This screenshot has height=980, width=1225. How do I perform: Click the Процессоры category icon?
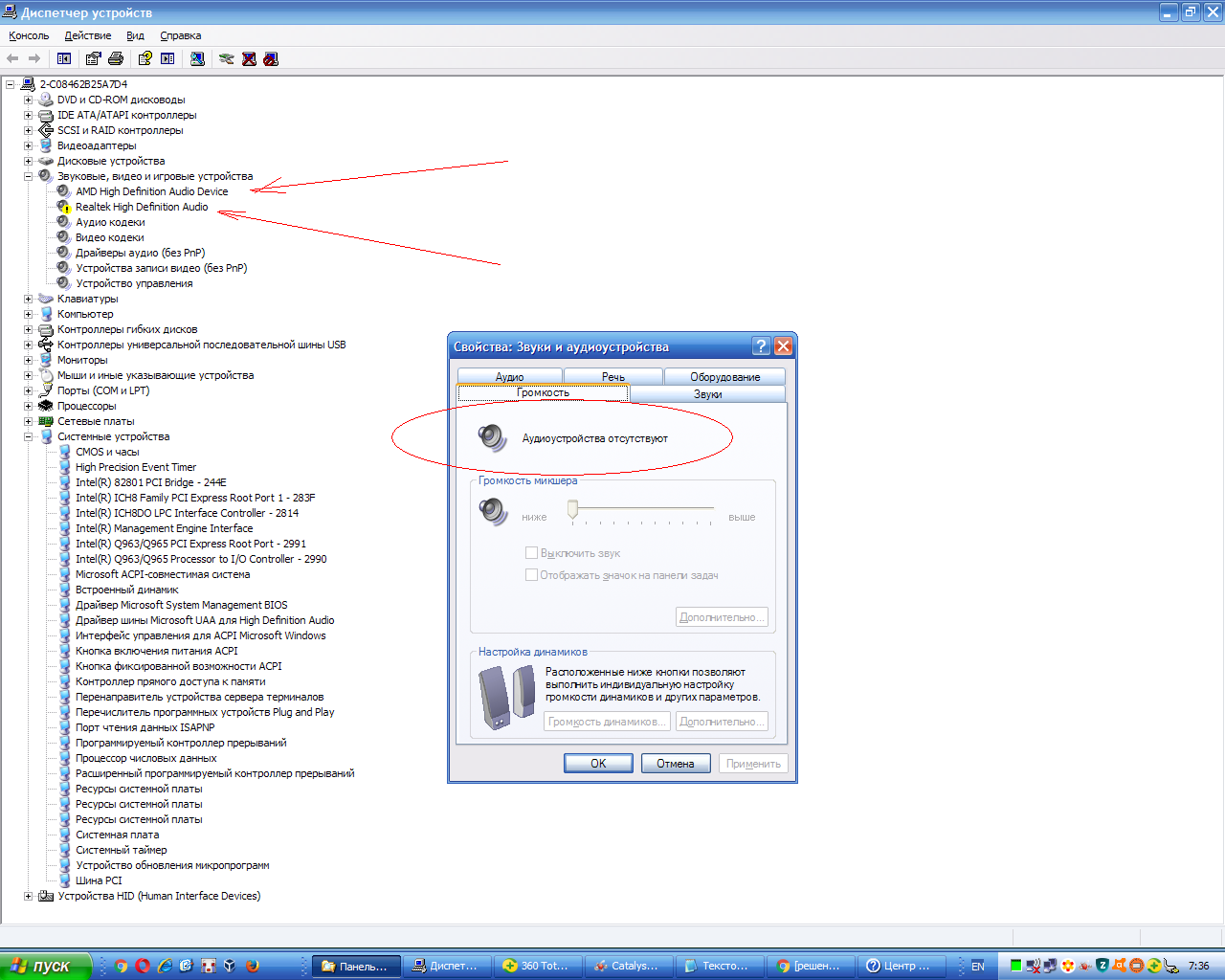click(46, 406)
